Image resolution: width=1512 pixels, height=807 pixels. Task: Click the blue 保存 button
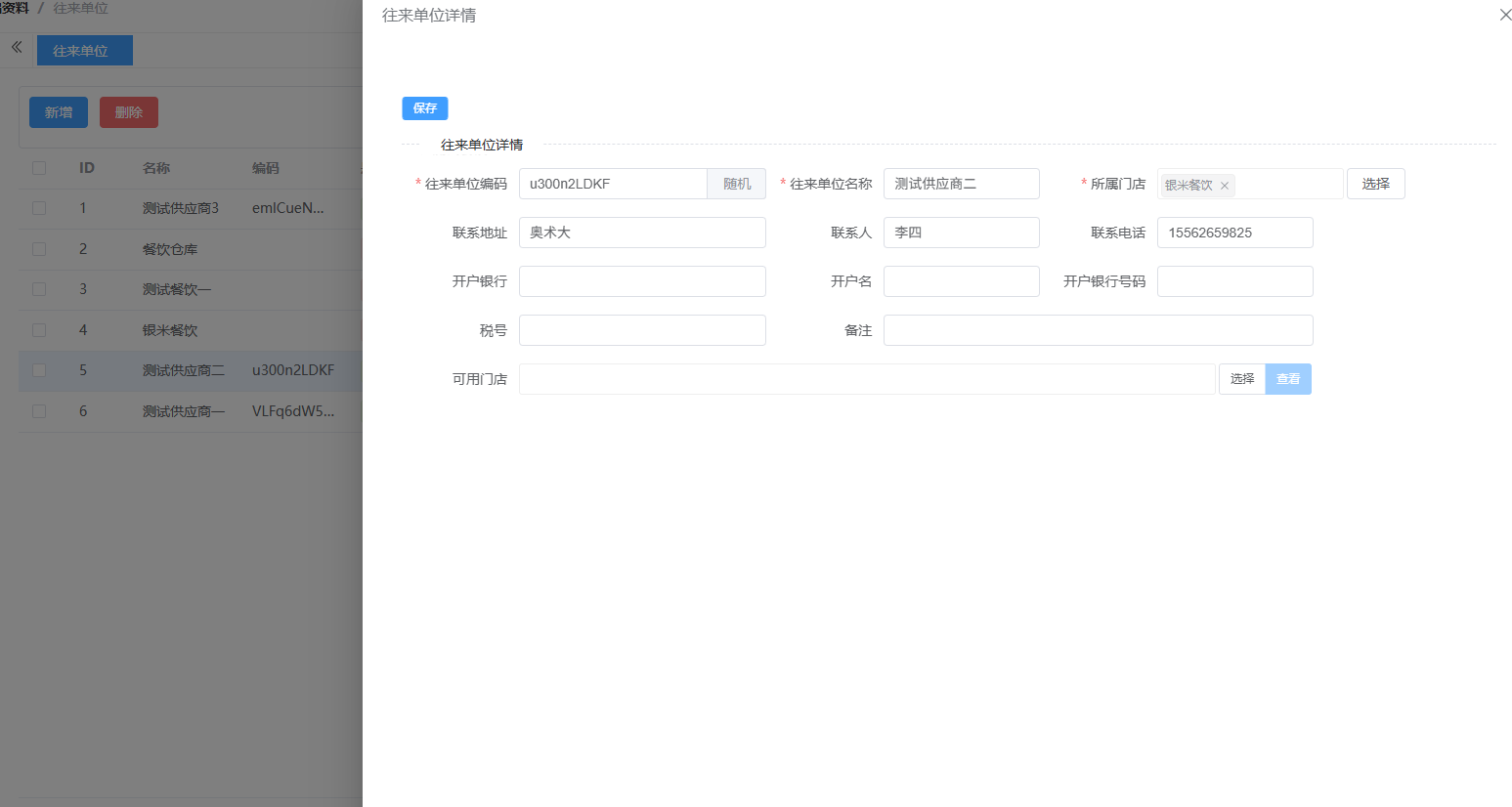pos(424,108)
